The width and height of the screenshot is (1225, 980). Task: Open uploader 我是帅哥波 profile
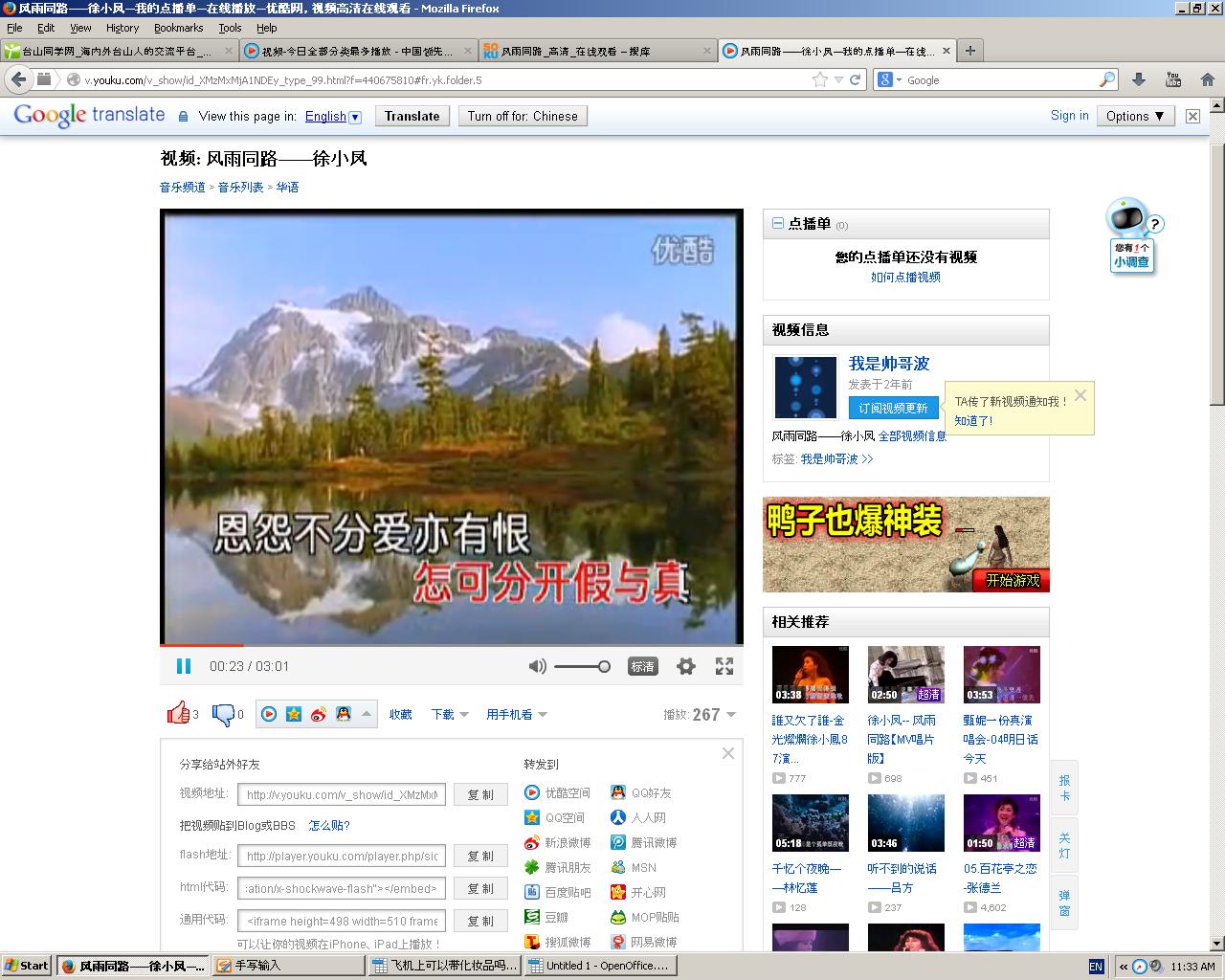pos(889,364)
